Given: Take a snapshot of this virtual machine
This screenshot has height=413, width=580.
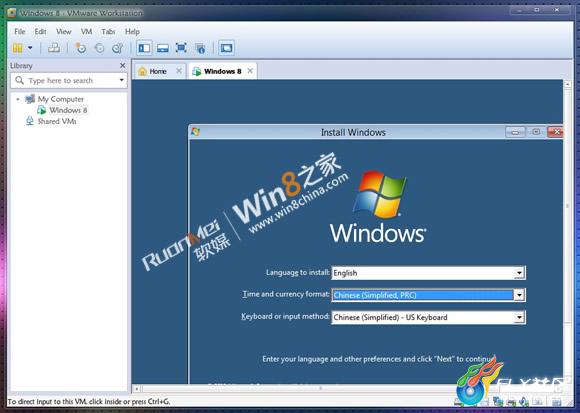Looking at the screenshot, I should click(x=81, y=48).
